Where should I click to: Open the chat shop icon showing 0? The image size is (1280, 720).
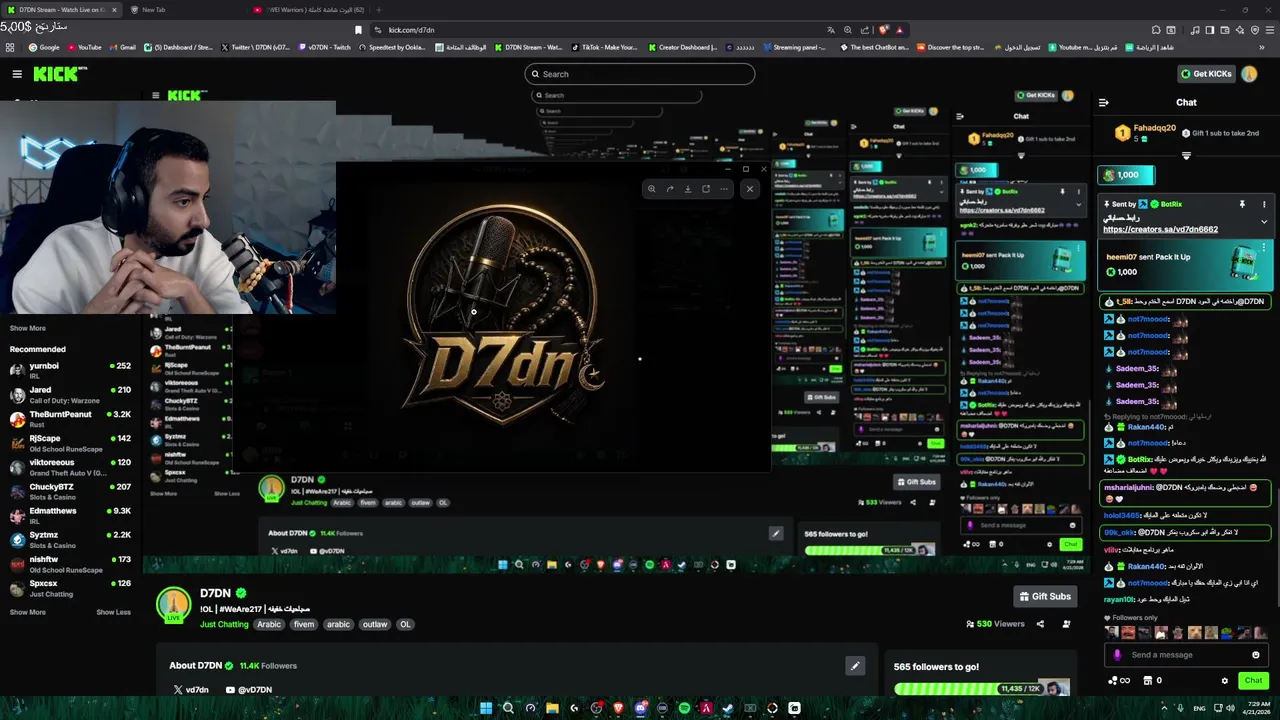1151,681
